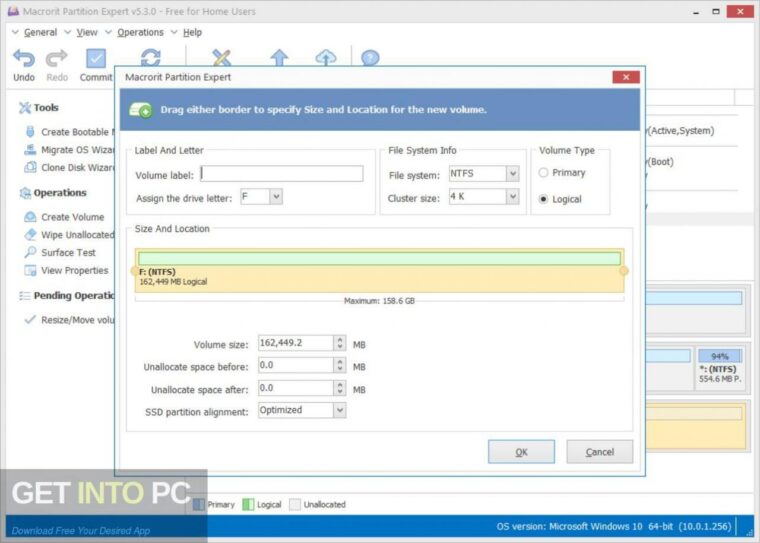Click the right partition border handle
Screen dimensions: 760x543
(624, 271)
